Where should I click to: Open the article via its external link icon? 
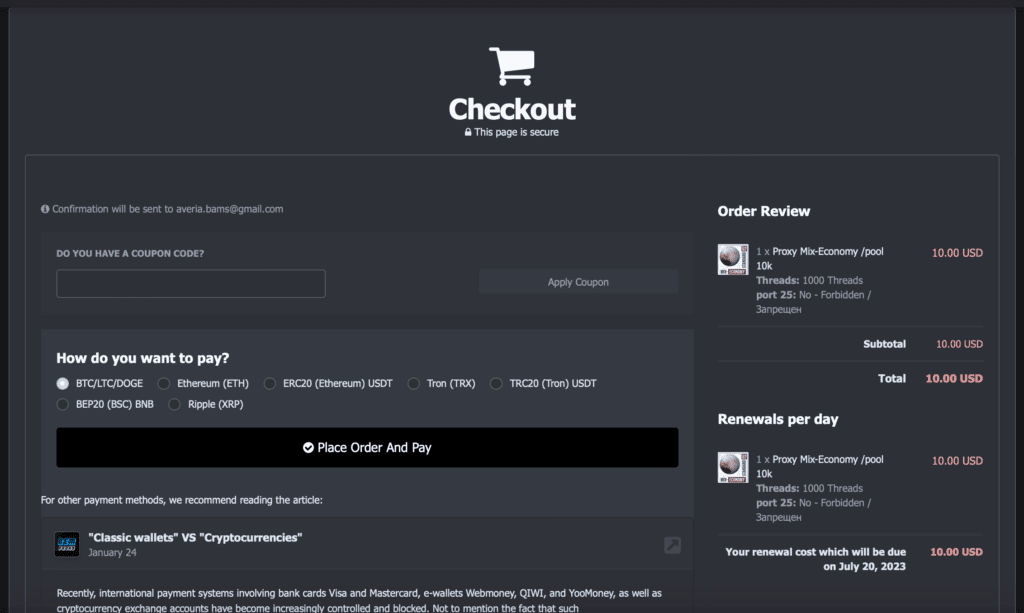click(x=672, y=544)
